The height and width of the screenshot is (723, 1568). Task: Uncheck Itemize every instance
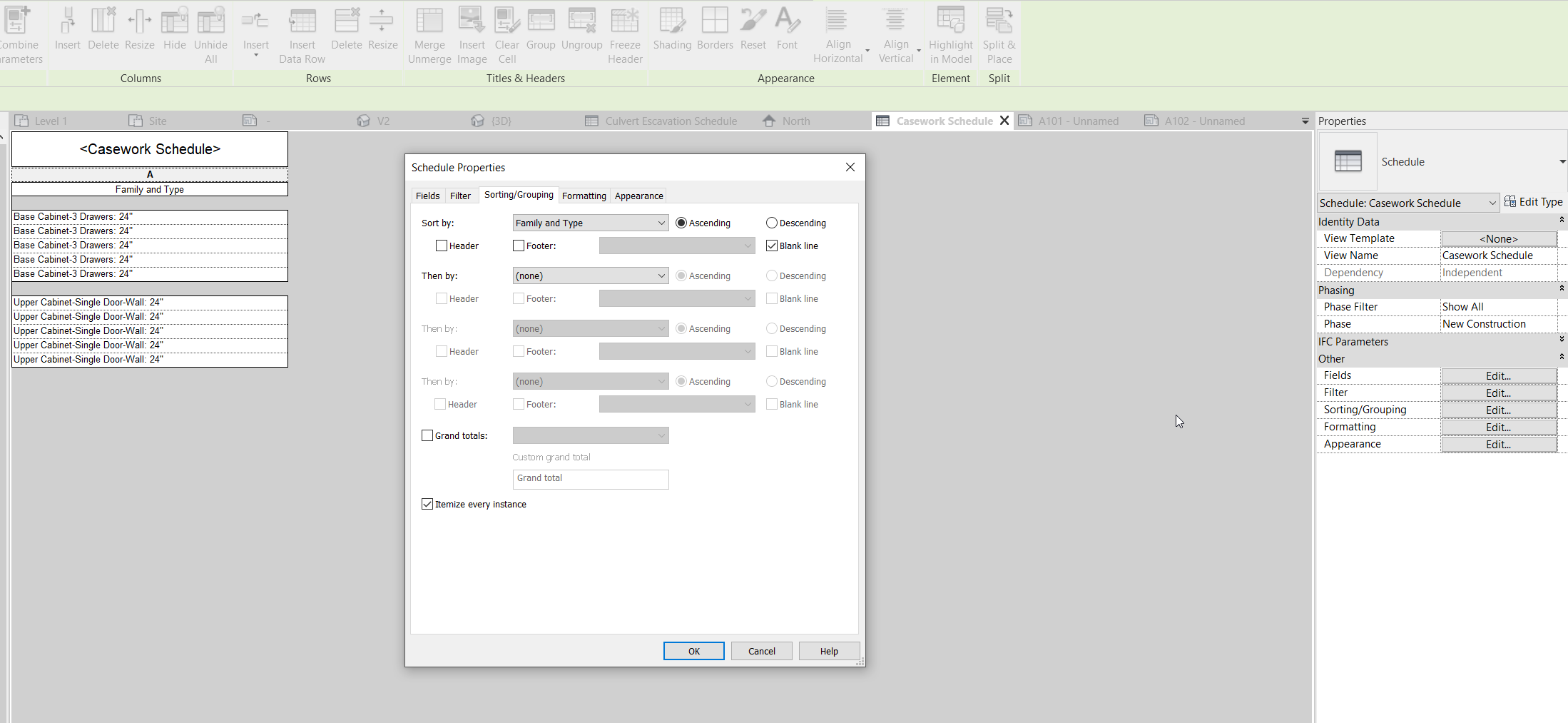(x=427, y=504)
